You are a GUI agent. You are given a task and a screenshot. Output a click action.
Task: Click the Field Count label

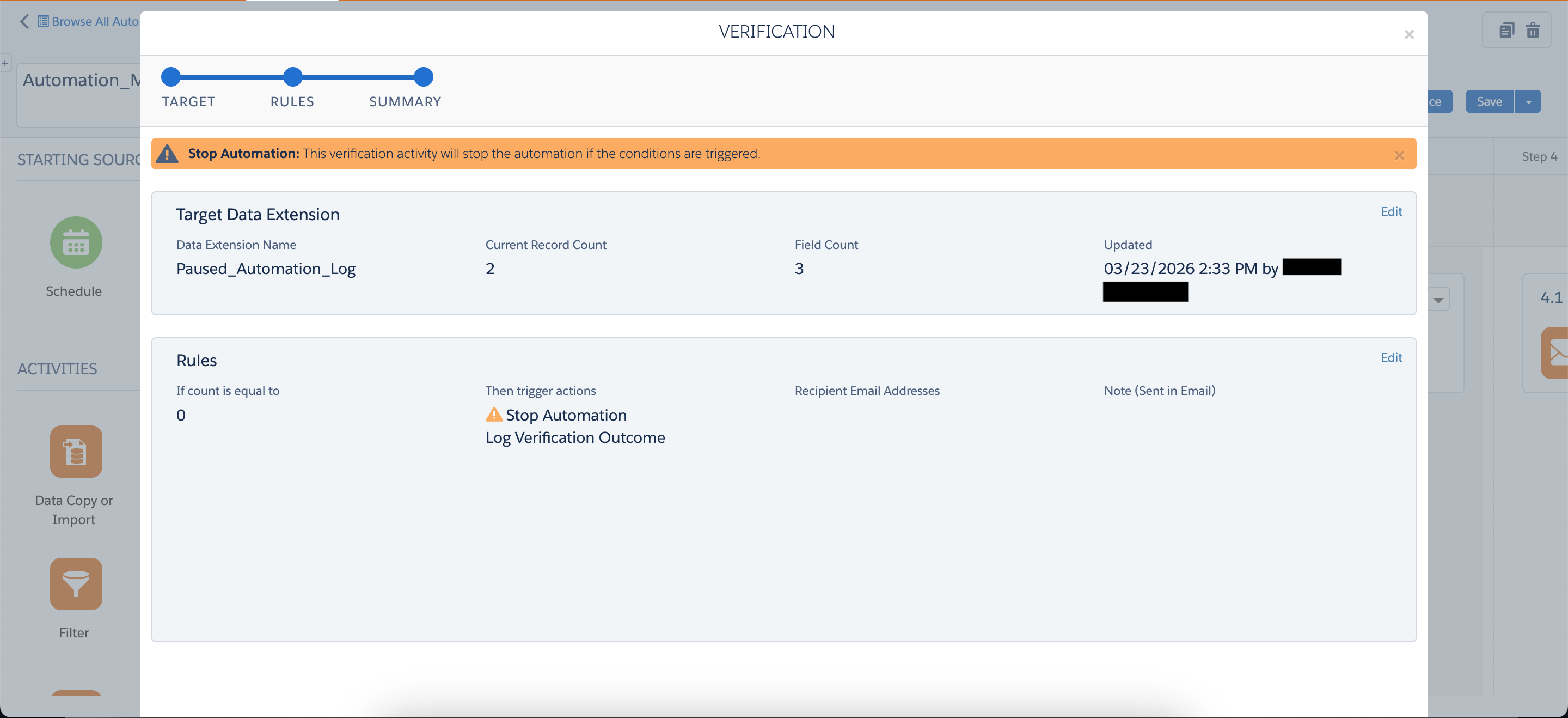tap(826, 245)
